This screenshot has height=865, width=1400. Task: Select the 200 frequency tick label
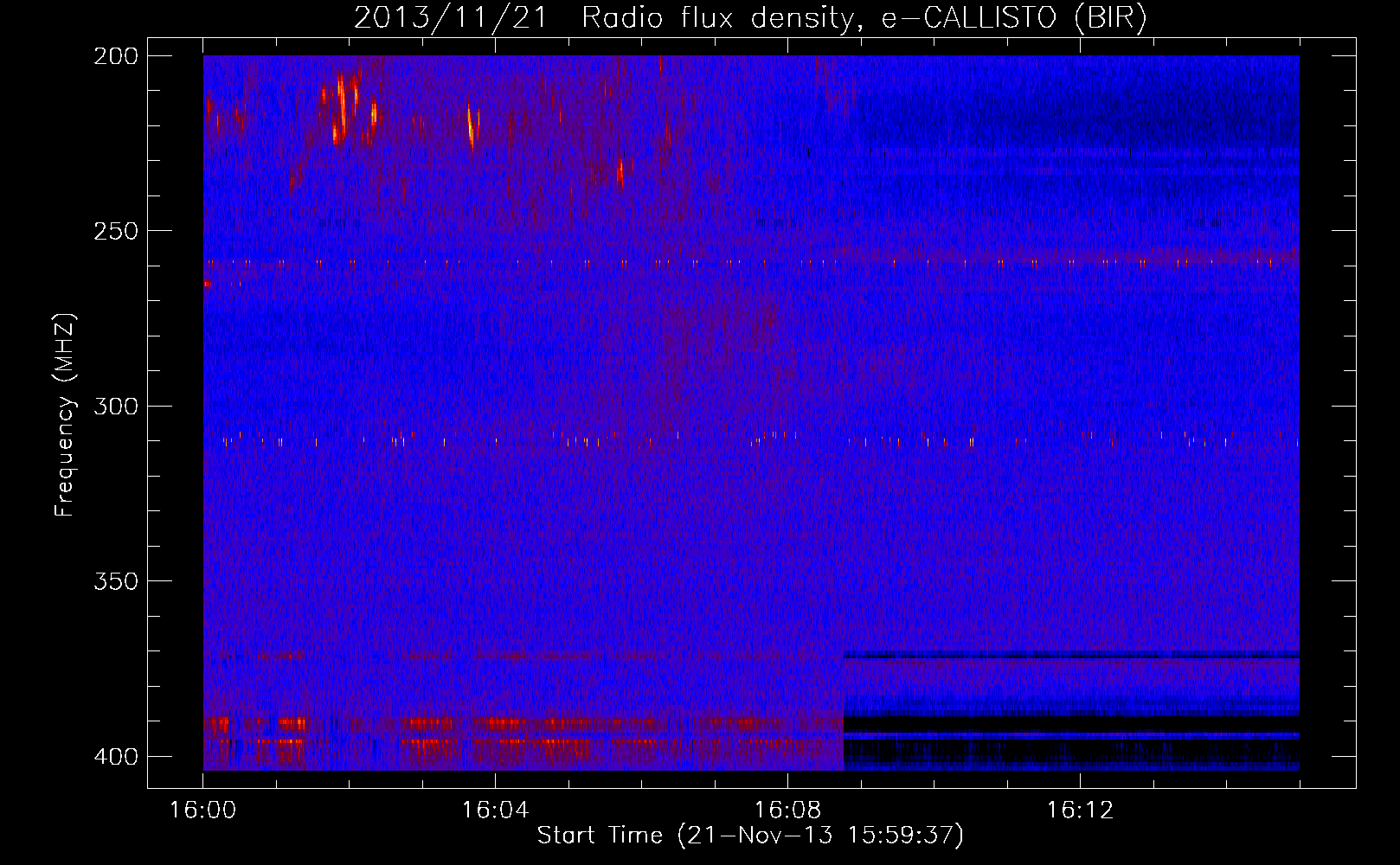coord(116,56)
